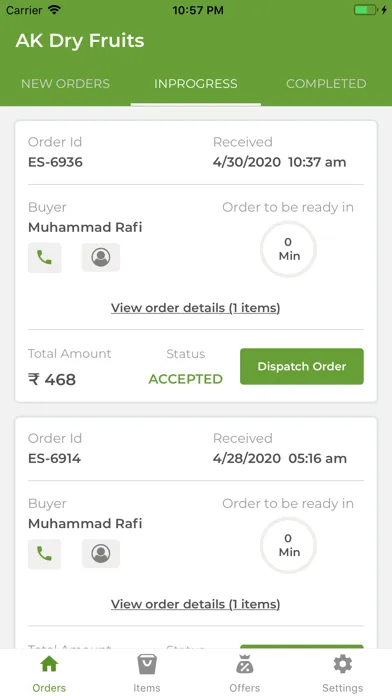
Task: Call buyer of order ES-6936
Action: coord(44,257)
